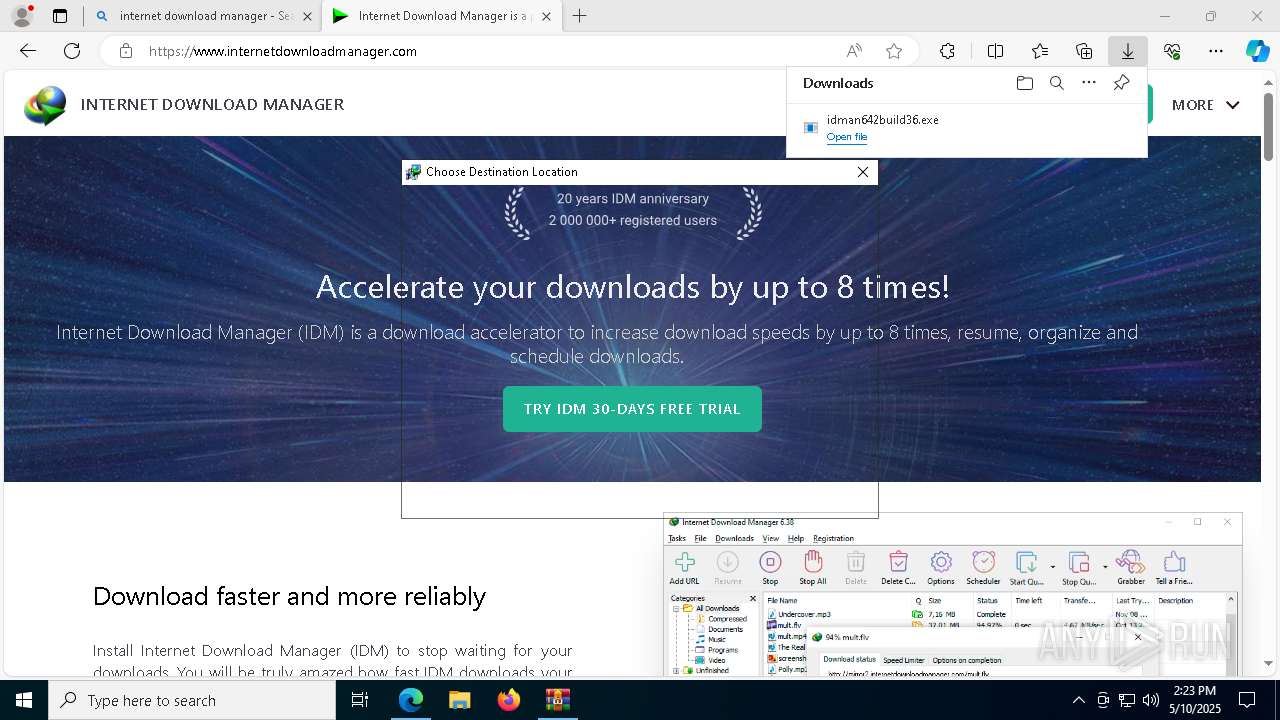Enable split screen view
The width and height of the screenshot is (1280, 720).
995,51
